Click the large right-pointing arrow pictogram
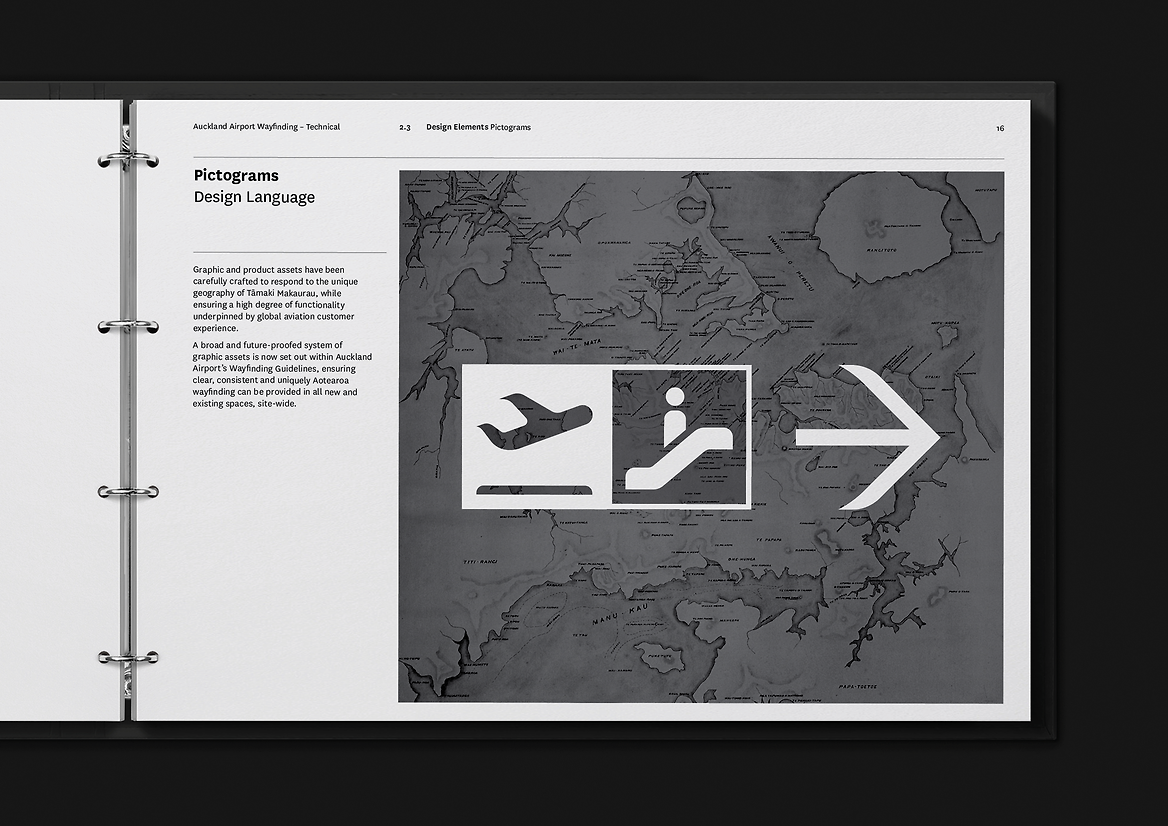 pyautogui.click(x=868, y=438)
